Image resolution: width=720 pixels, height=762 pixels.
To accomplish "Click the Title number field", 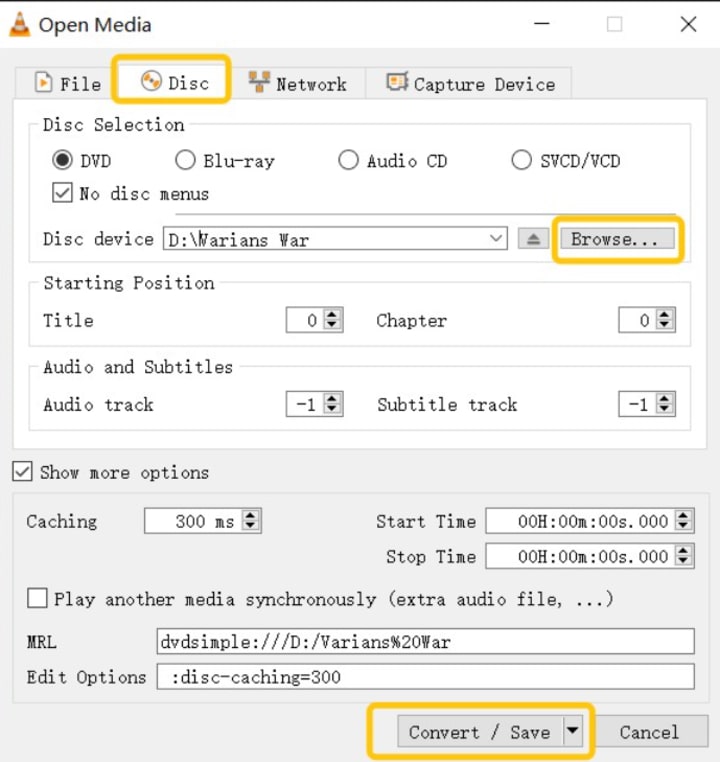I will pyautogui.click(x=306, y=320).
